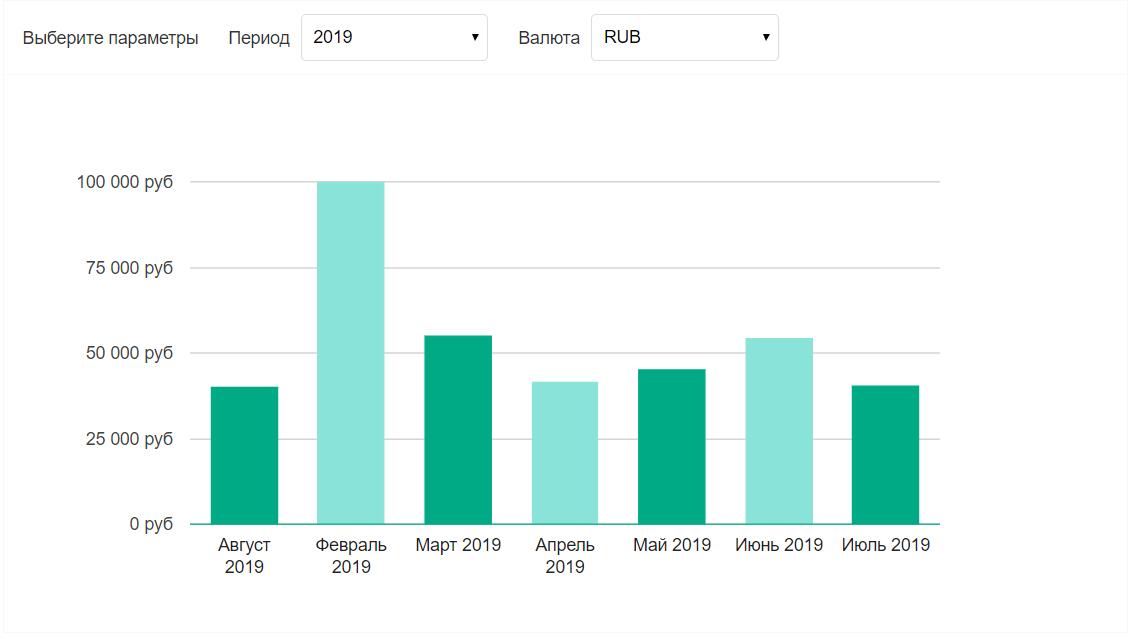This screenshot has width=1130, height=638.
Task: Select the light Апрель 2019 bar
Action: click(565, 450)
